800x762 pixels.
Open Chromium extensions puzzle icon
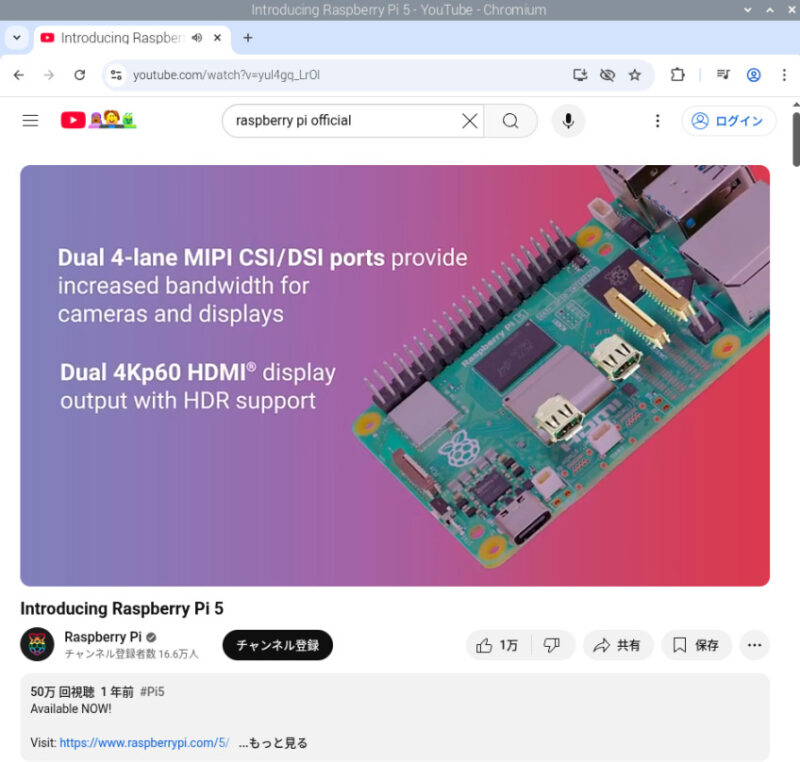(x=677, y=75)
